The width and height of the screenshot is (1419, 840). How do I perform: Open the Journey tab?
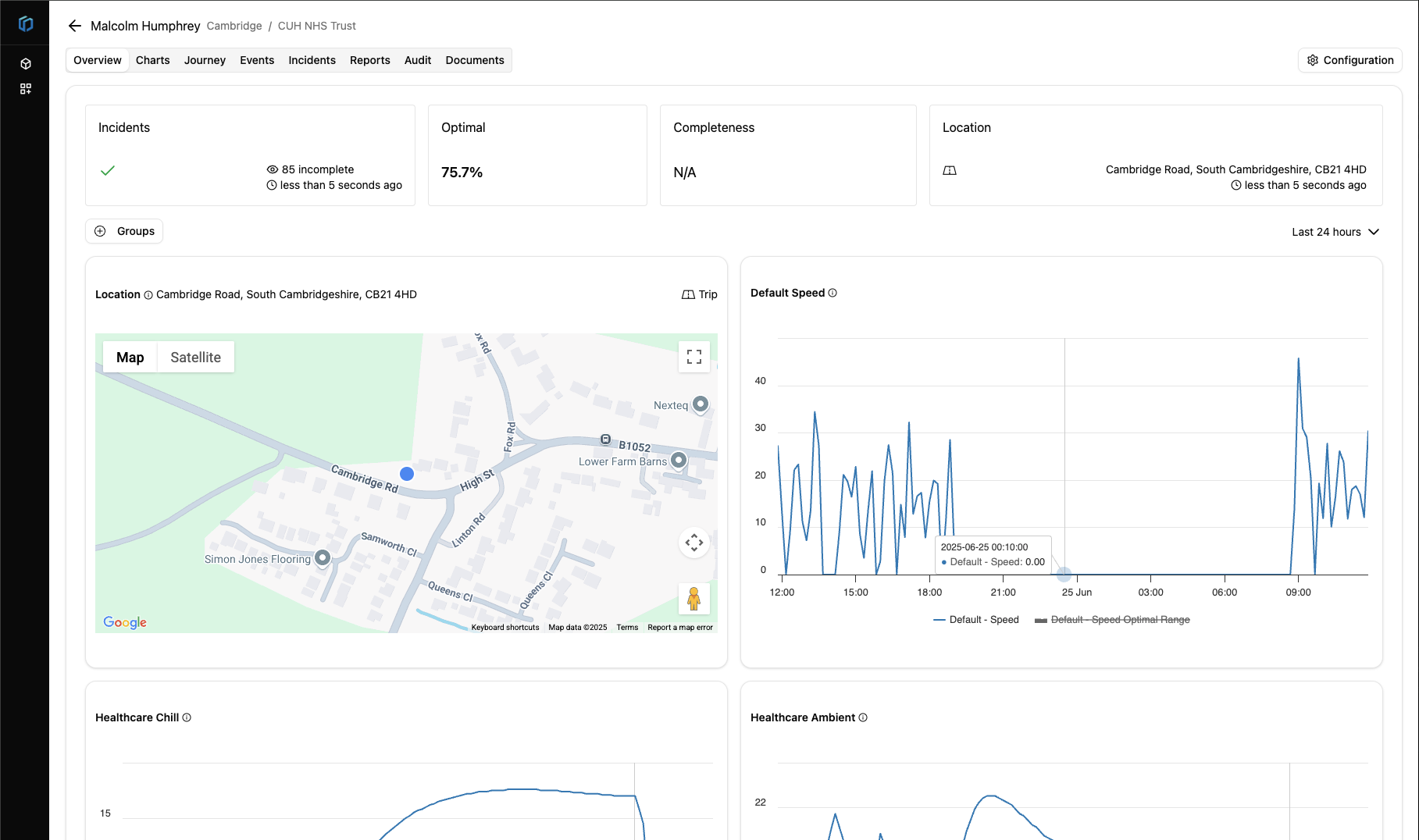(x=205, y=60)
